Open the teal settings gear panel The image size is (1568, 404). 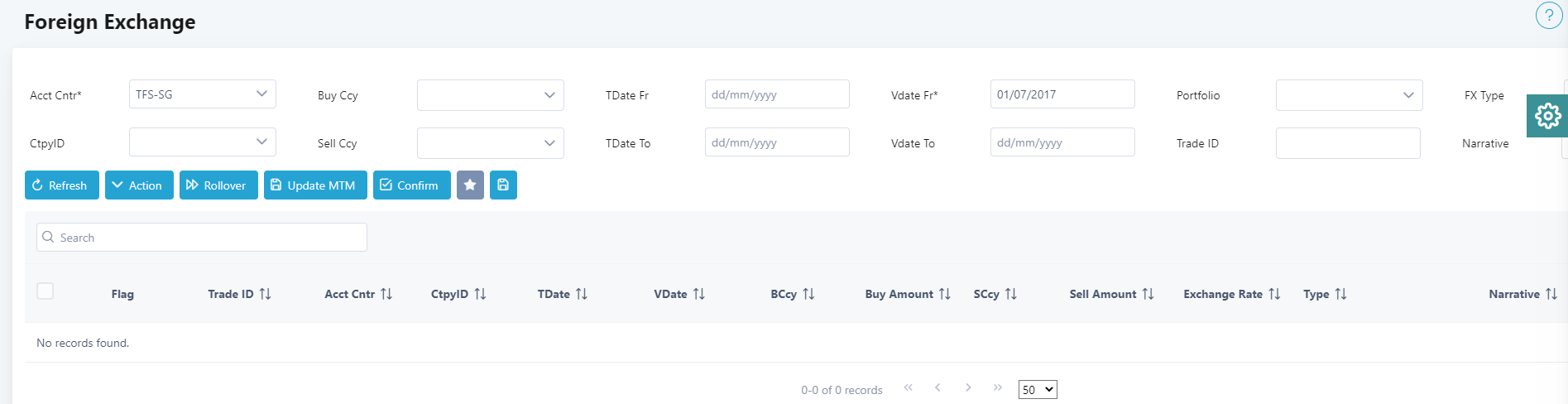pos(1547,116)
